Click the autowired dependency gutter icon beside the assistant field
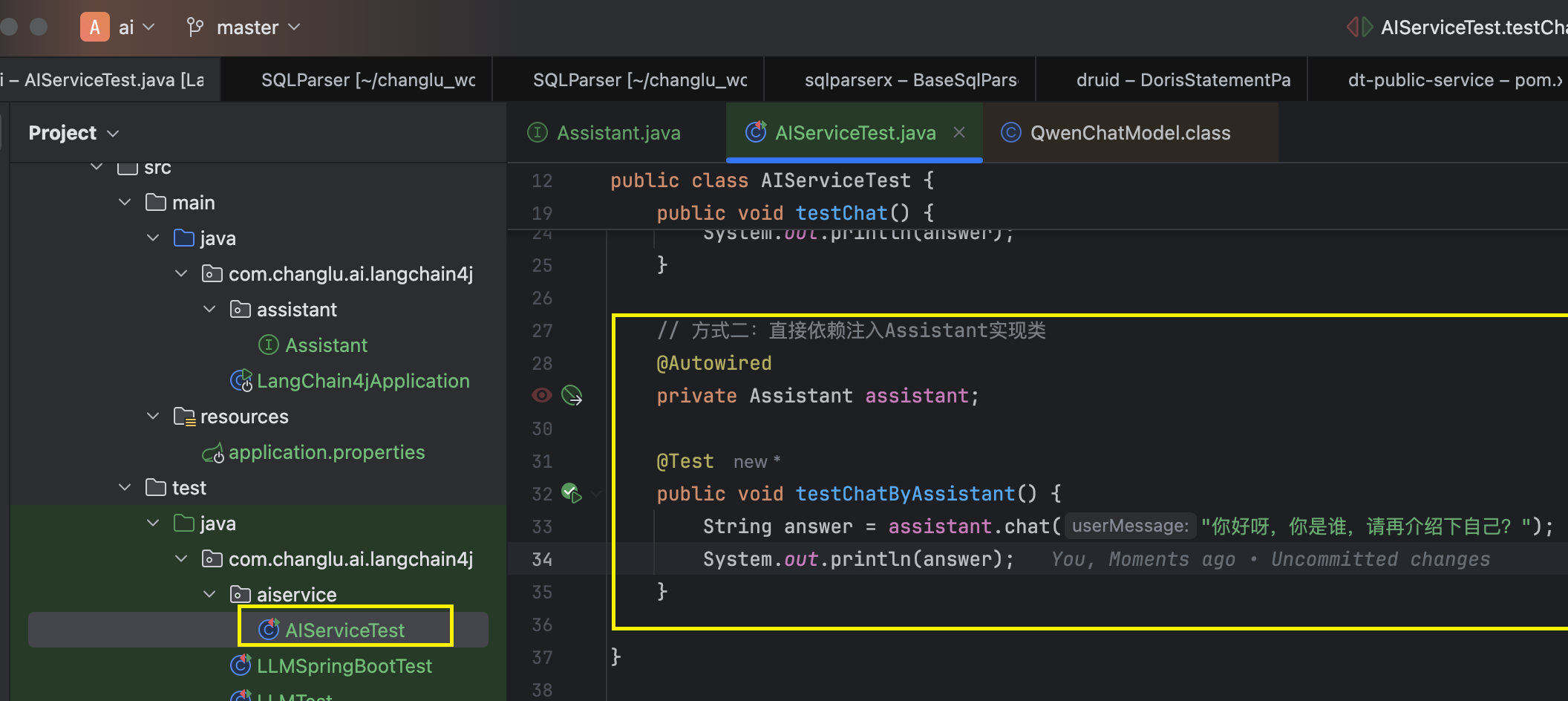The image size is (1568, 701). point(572,395)
